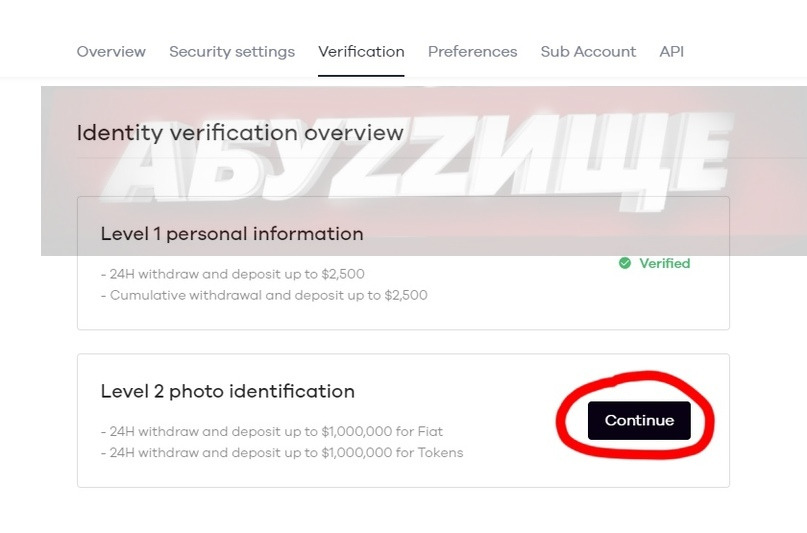This screenshot has height=533, width=807.
Task: Open the Overview tab
Action: pos(111,52)
